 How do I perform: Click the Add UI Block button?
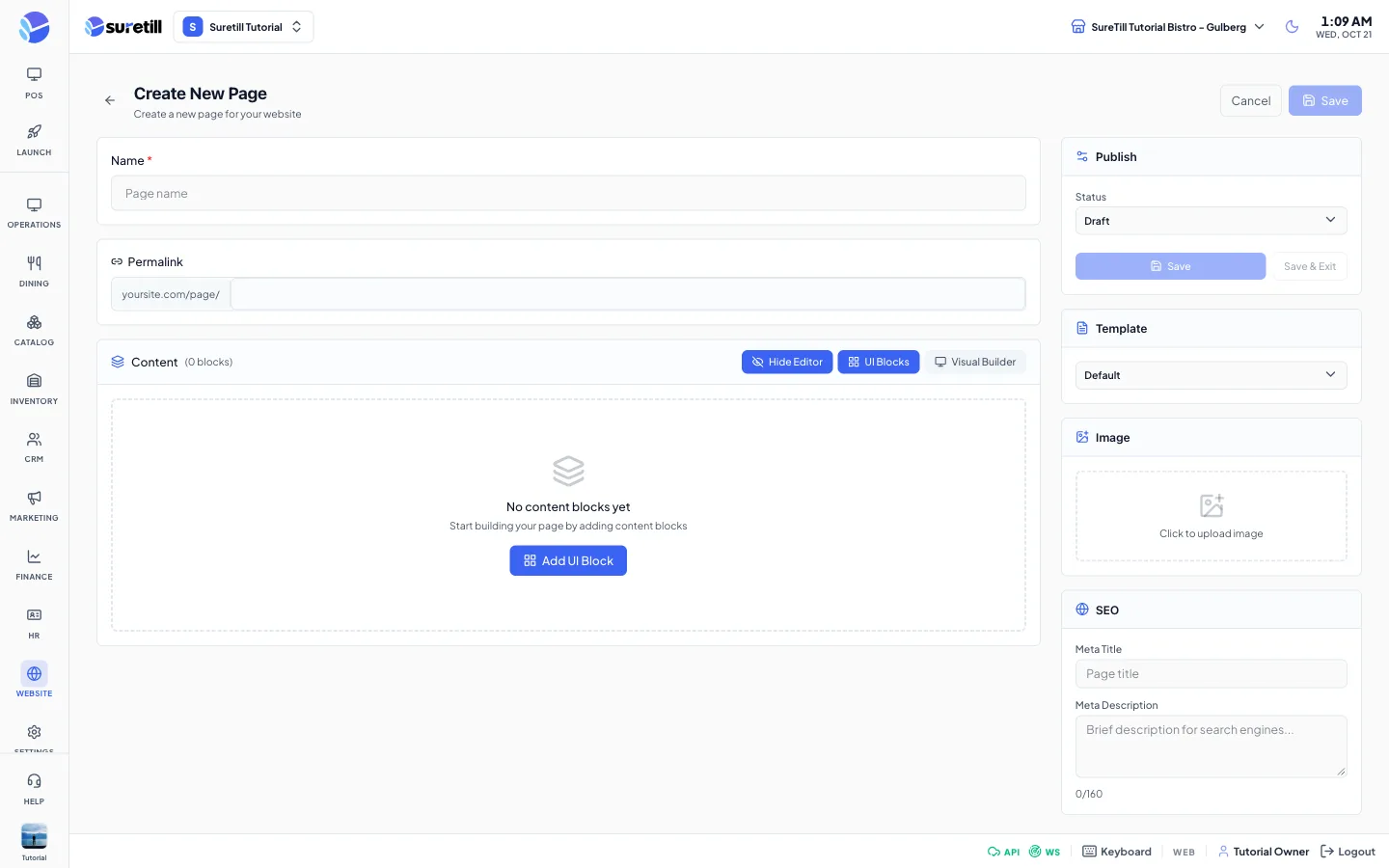[x=568, y=560]
